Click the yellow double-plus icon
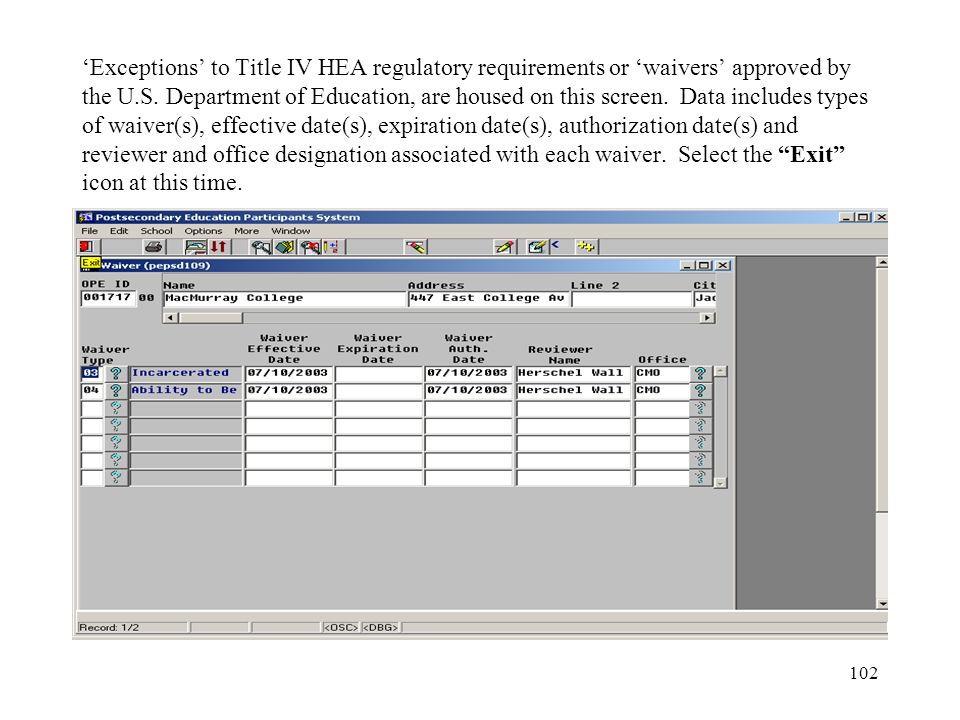The height and width of the screenshot is (720, 960). (x=586, y=247)
